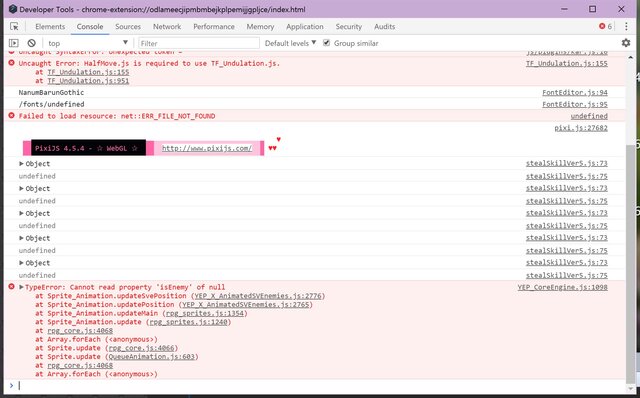Open the Network tab
640x398 pixels.
(167, 27)
